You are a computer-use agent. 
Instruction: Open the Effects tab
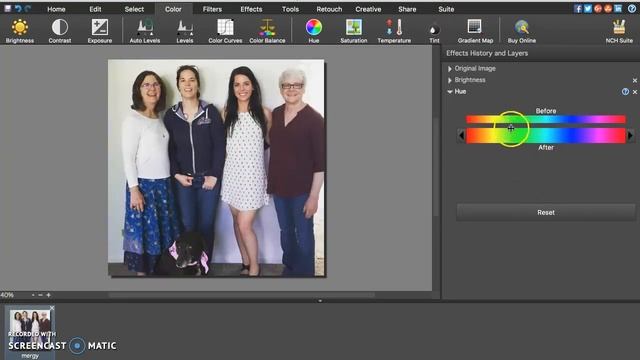(251, 9)
